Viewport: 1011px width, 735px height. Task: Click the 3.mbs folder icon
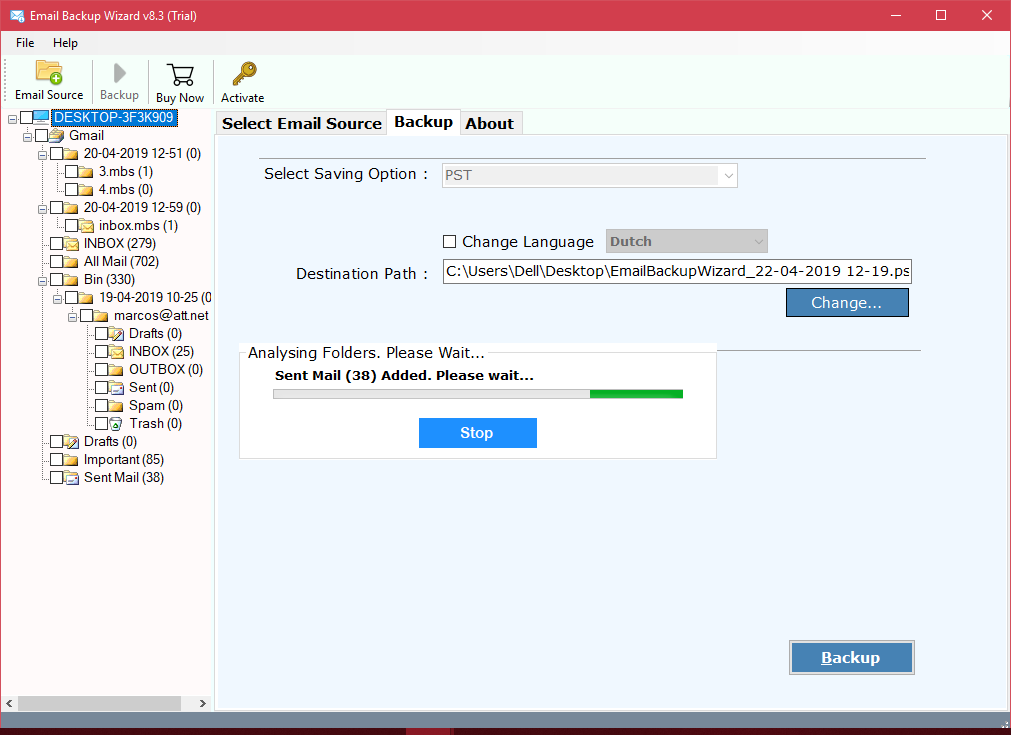pyautogui.click(x=86, y=172)
